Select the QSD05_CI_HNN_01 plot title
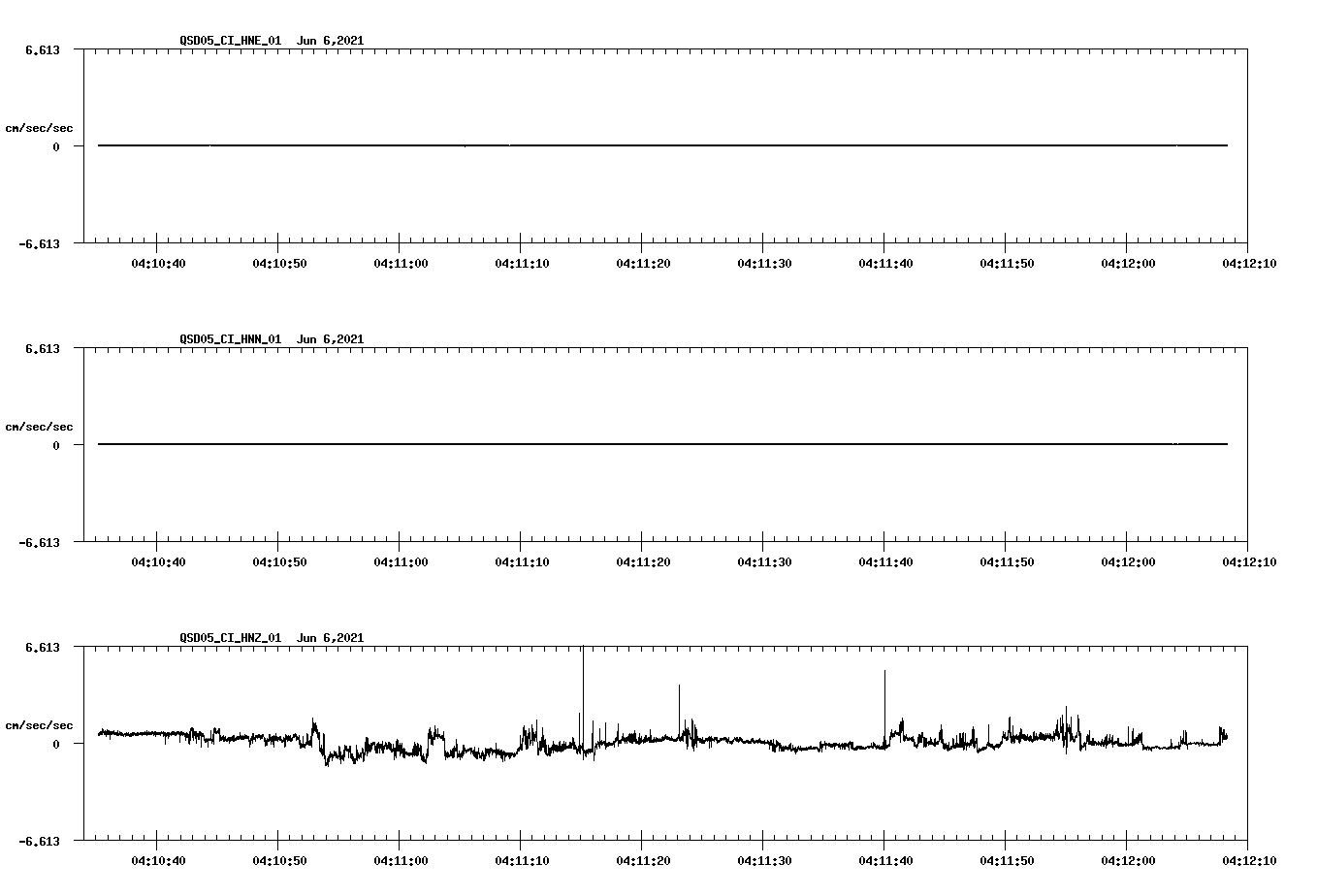Screen dimensions: 1317x896 (x=272, y=339)
